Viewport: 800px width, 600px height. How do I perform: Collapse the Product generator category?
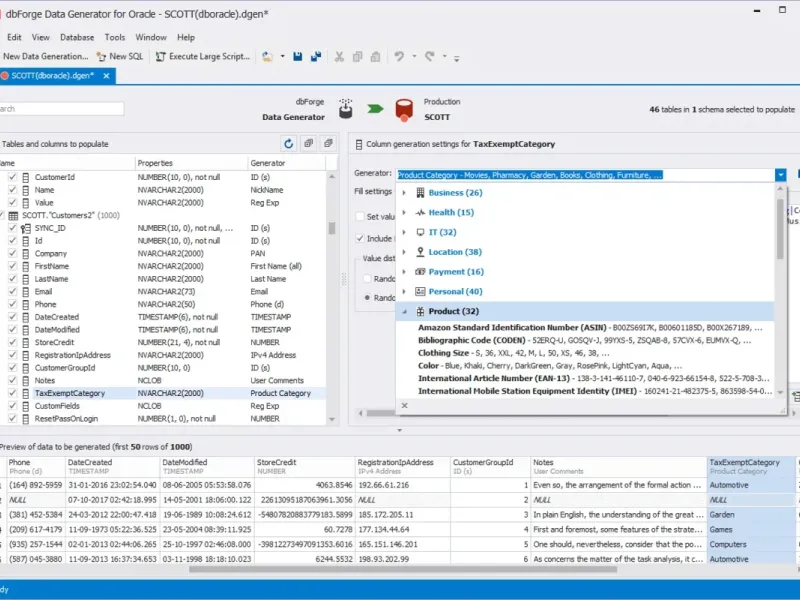click(404, 311)
